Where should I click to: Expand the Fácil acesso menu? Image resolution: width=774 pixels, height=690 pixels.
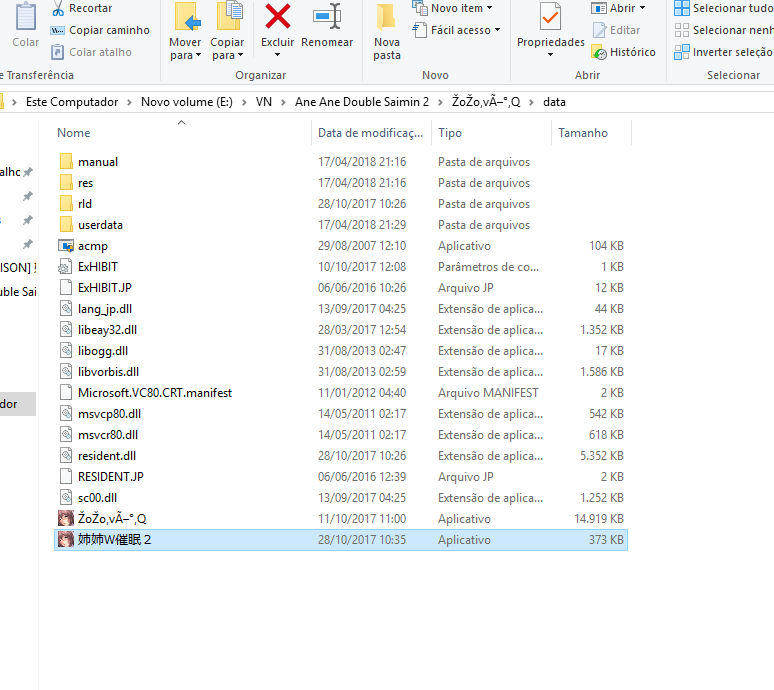(457, 30)
